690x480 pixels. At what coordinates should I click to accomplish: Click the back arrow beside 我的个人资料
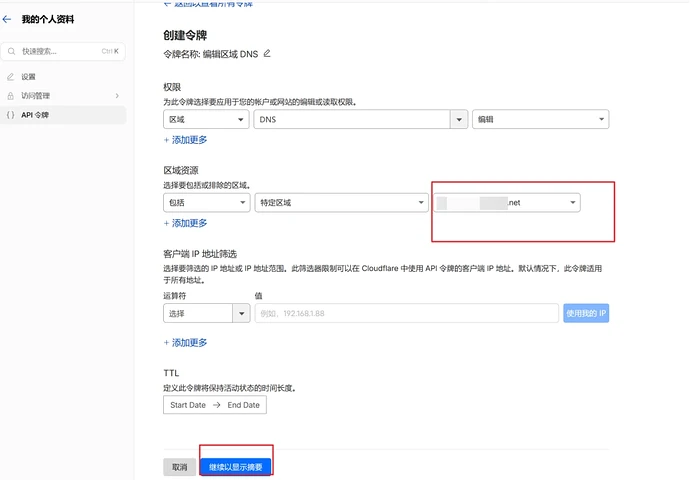tap(7, 19)
